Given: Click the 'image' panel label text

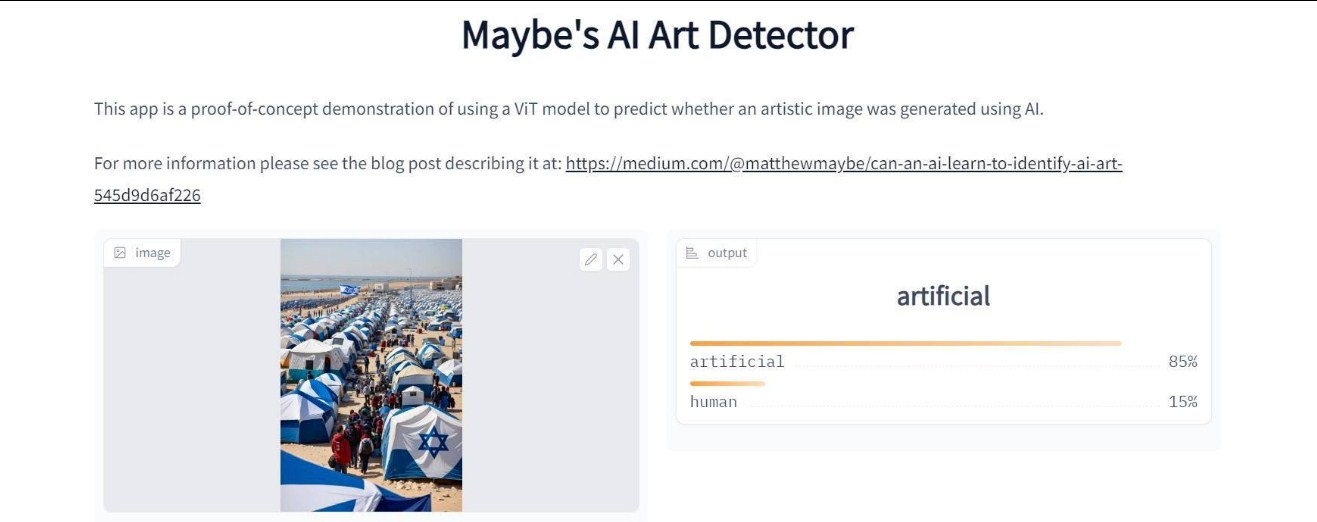Looking at the screenshot, I should [x=153, y=253].
